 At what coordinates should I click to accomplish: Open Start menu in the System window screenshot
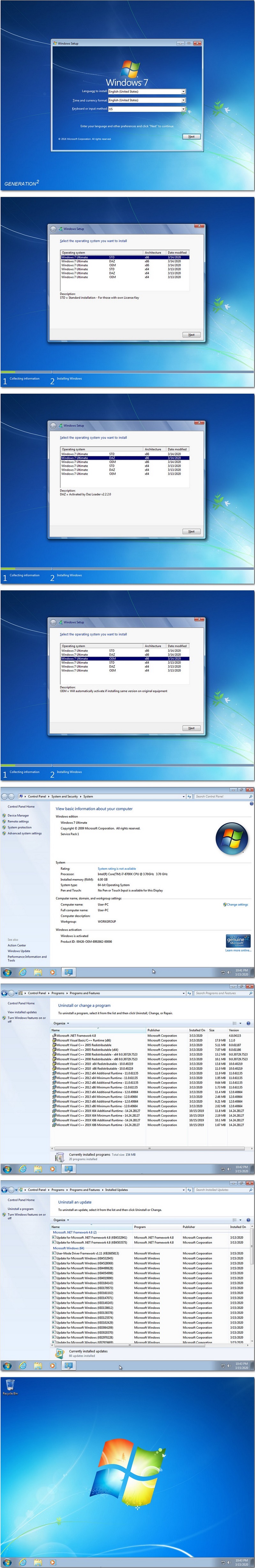[x=7, y=972]
